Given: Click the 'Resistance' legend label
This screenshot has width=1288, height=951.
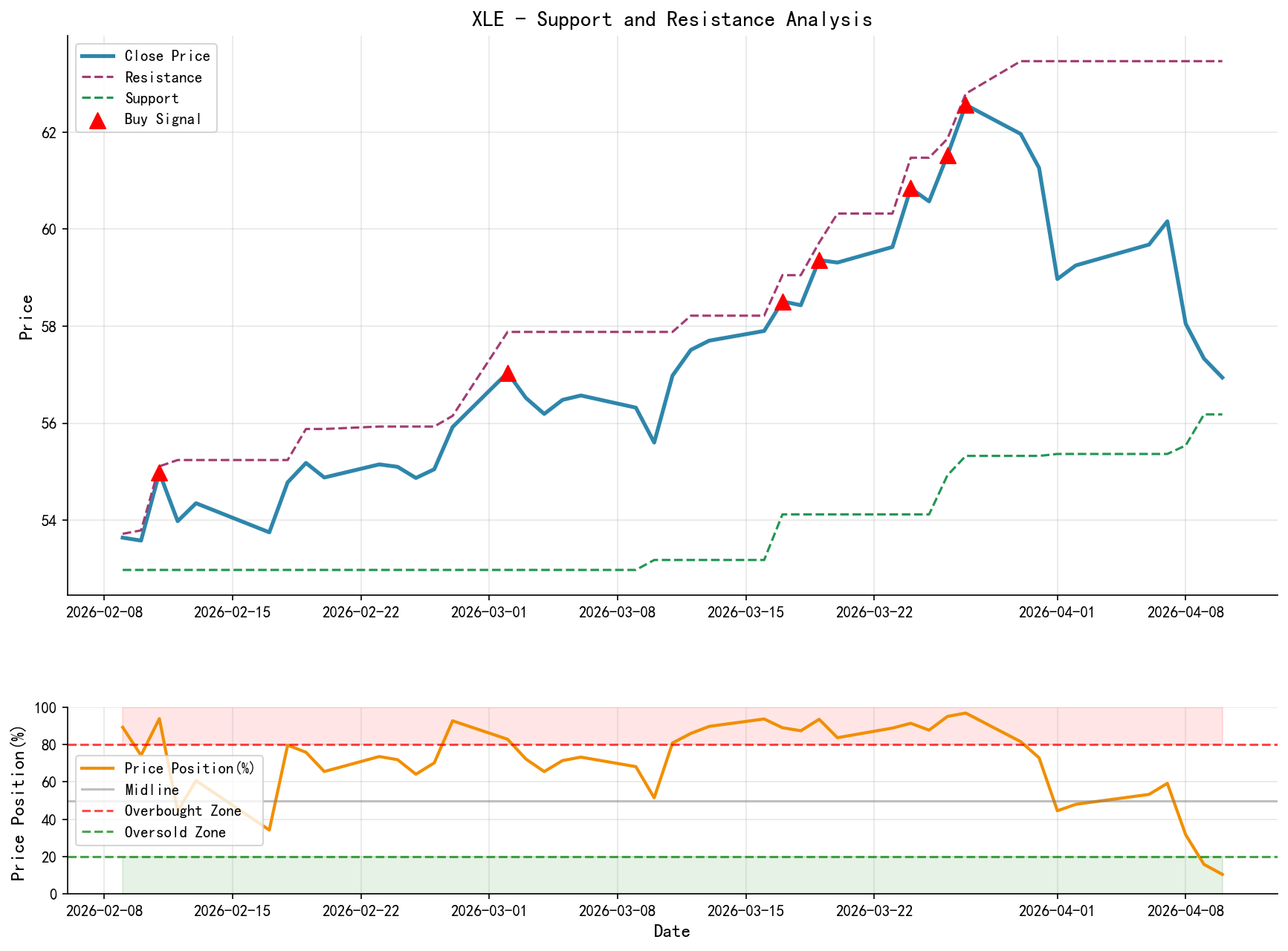Looking at the screenshot, I should pos(164,77).
